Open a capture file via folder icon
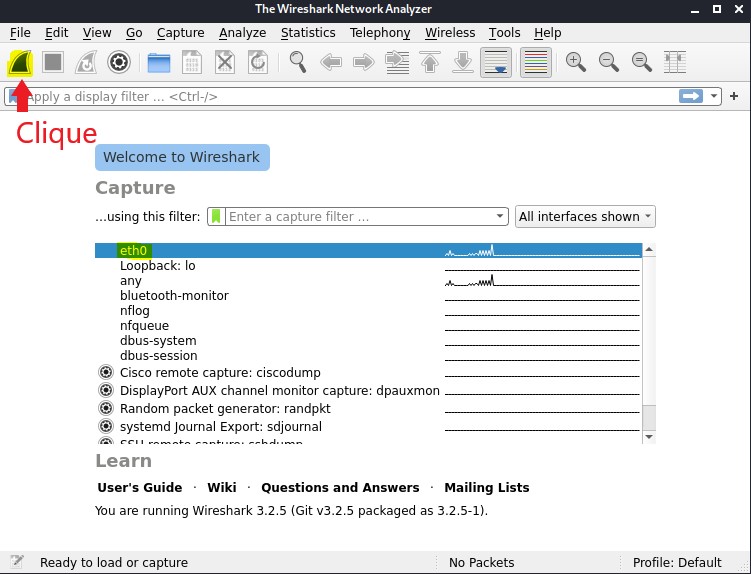Viewport: 751px width, 574px height. pyautogui.click(x=159, y=63)
